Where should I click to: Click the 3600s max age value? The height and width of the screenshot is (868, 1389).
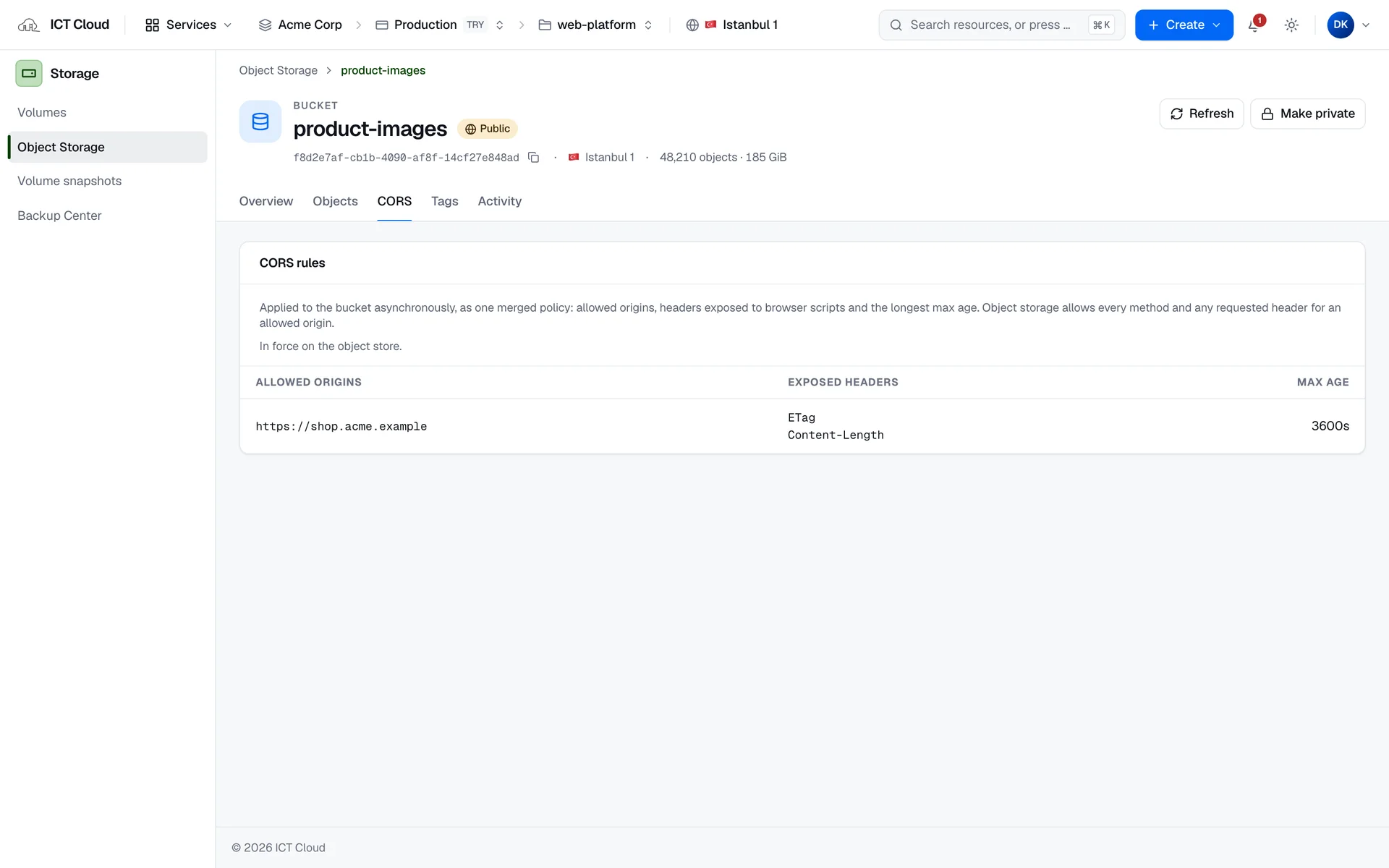coord(1330,426)
